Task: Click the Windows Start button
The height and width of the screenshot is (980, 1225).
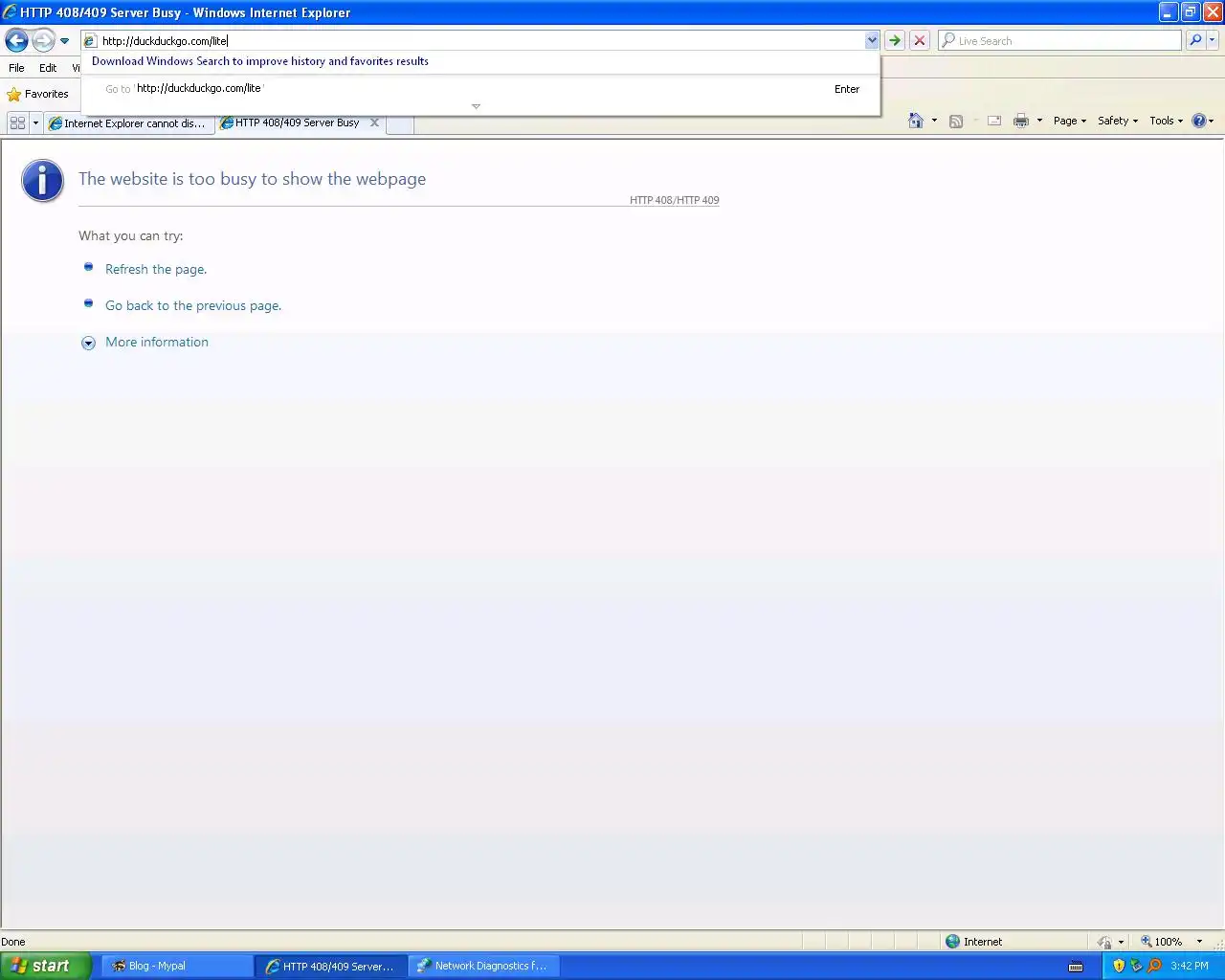Action: click(45, 967)
